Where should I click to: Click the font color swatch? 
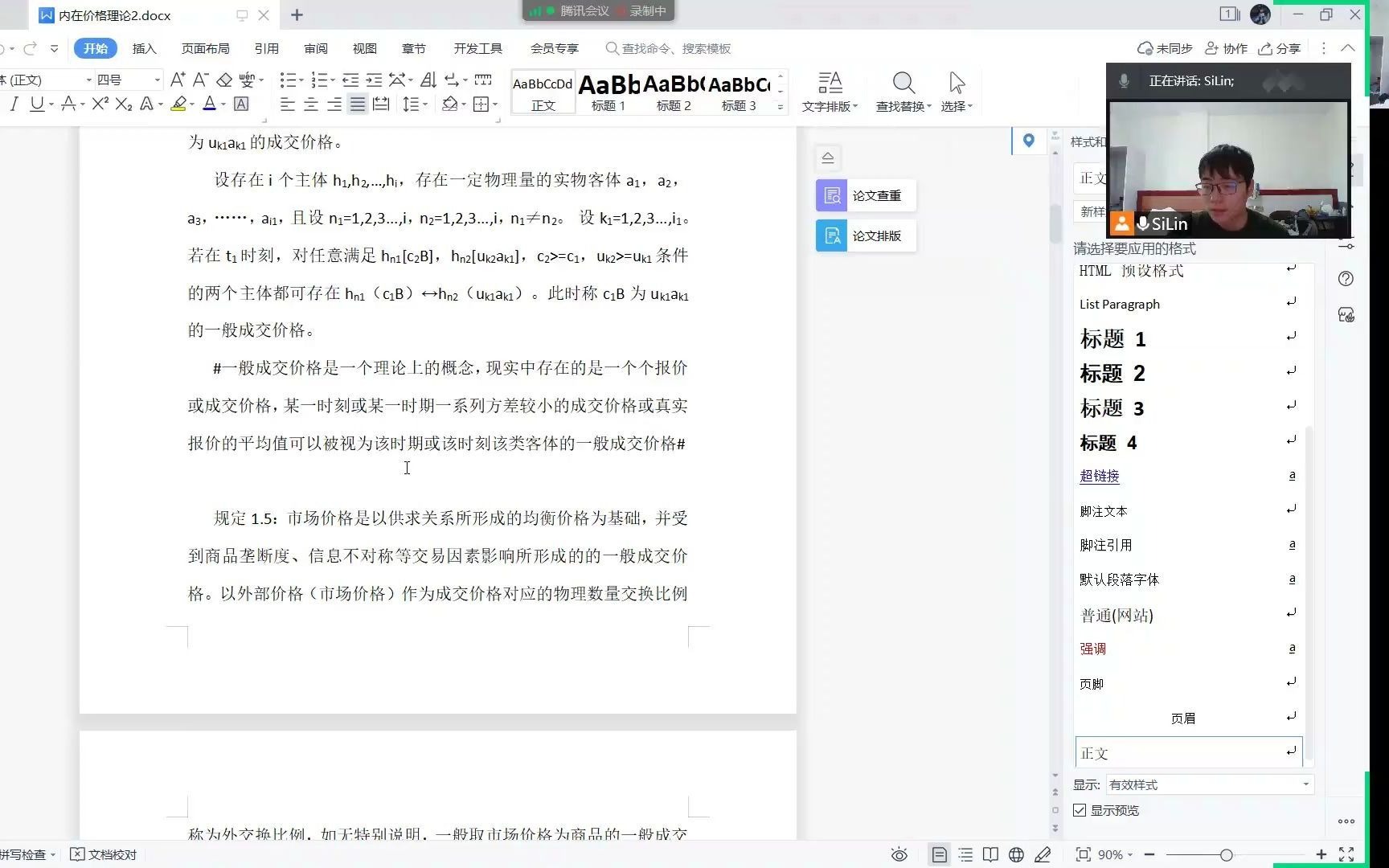(209, 104)
